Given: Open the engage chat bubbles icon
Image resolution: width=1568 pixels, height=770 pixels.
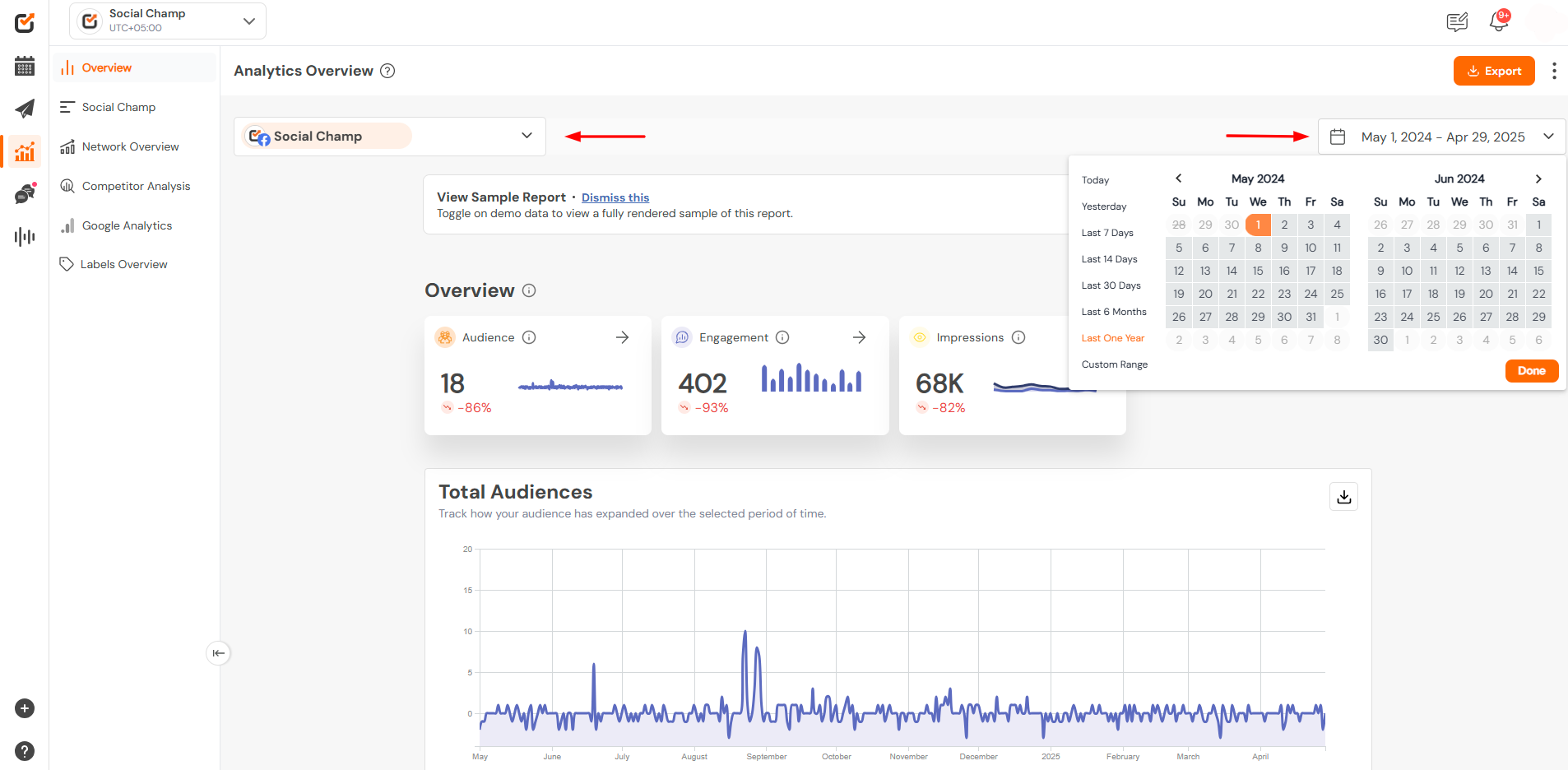Looking at the screenshot, I should coord(25,194).
